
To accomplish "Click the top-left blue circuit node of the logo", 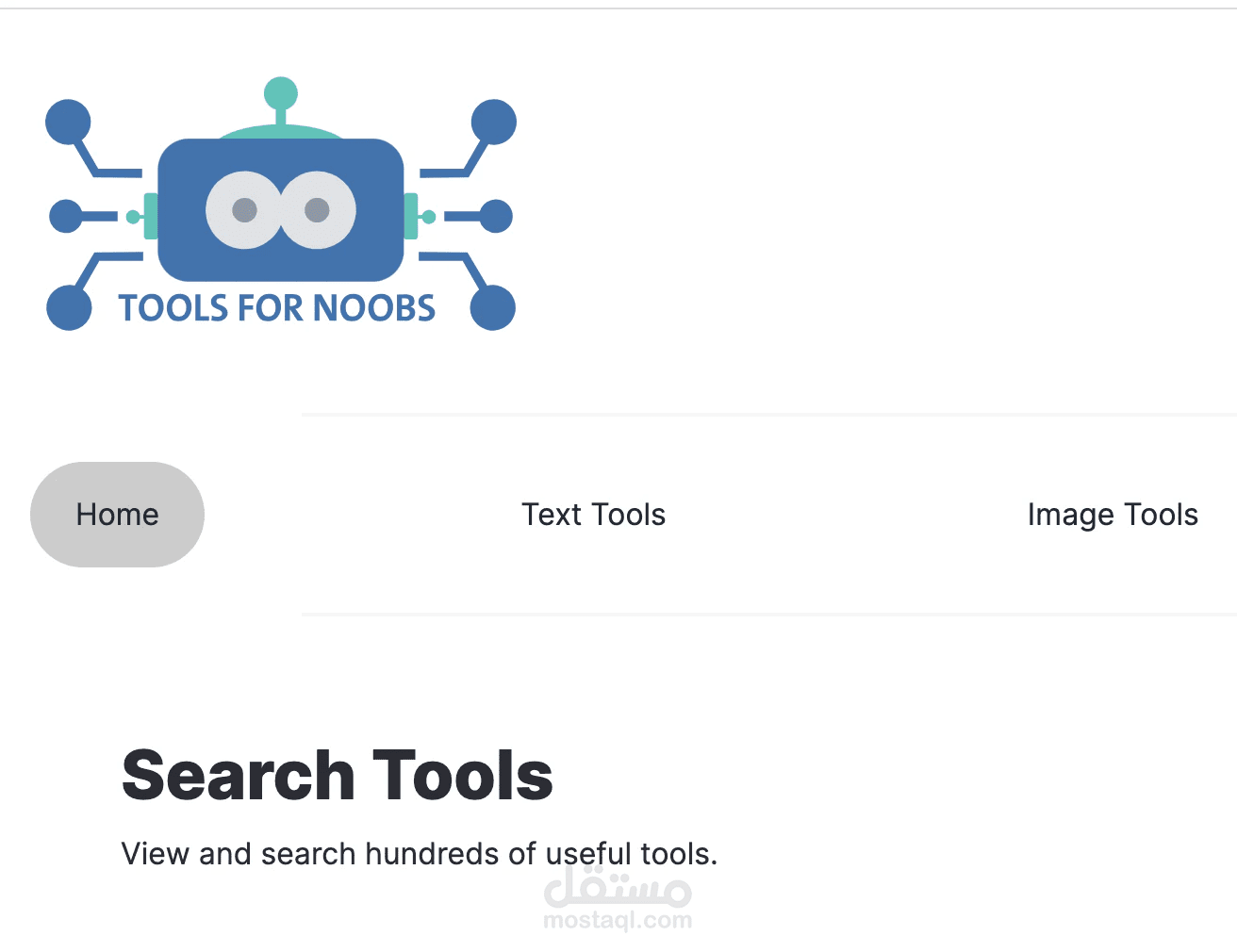I will click(68, 120).
